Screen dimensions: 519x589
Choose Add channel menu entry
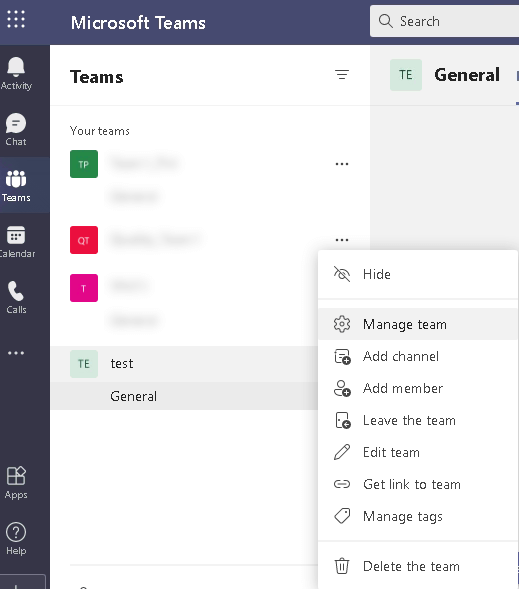click(x=418, y=356)
